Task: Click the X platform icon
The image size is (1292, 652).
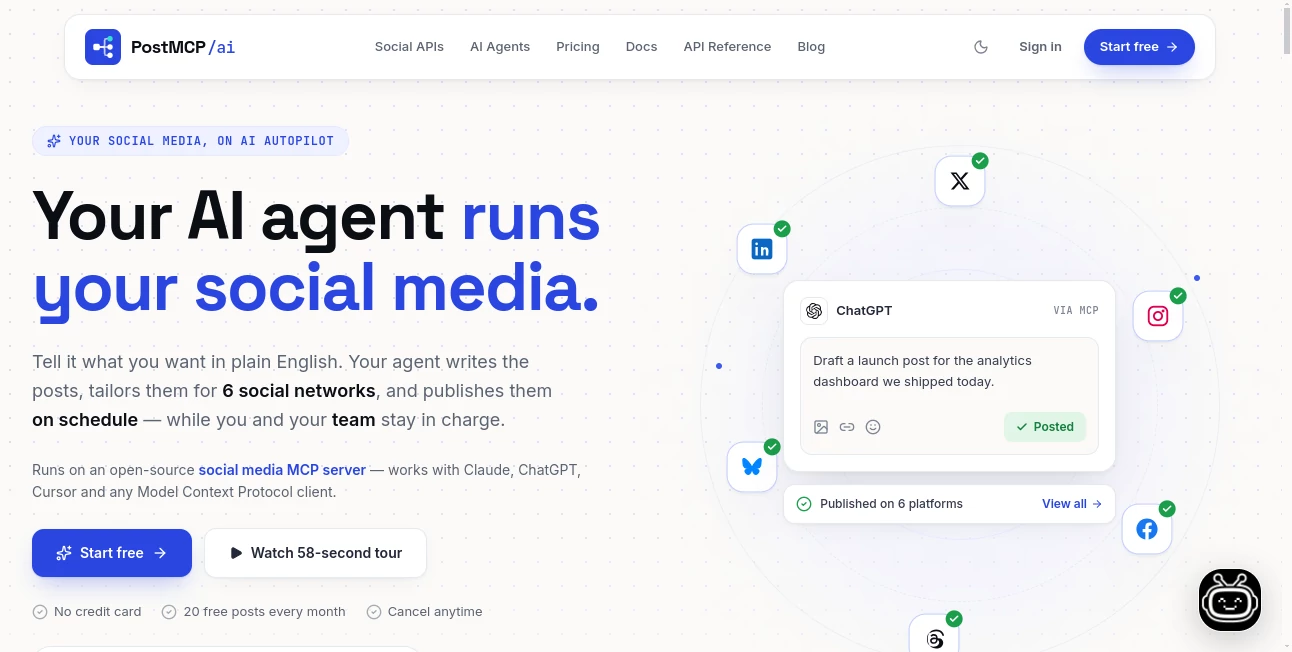Action: pos(960,181)
